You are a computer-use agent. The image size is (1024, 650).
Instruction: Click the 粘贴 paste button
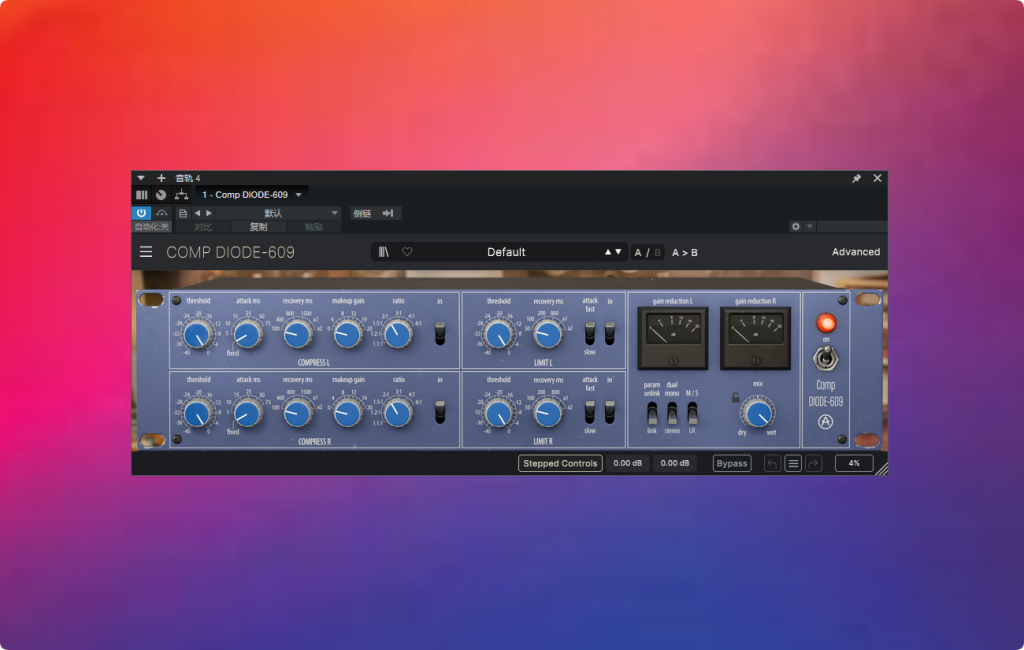coord(313,227)
